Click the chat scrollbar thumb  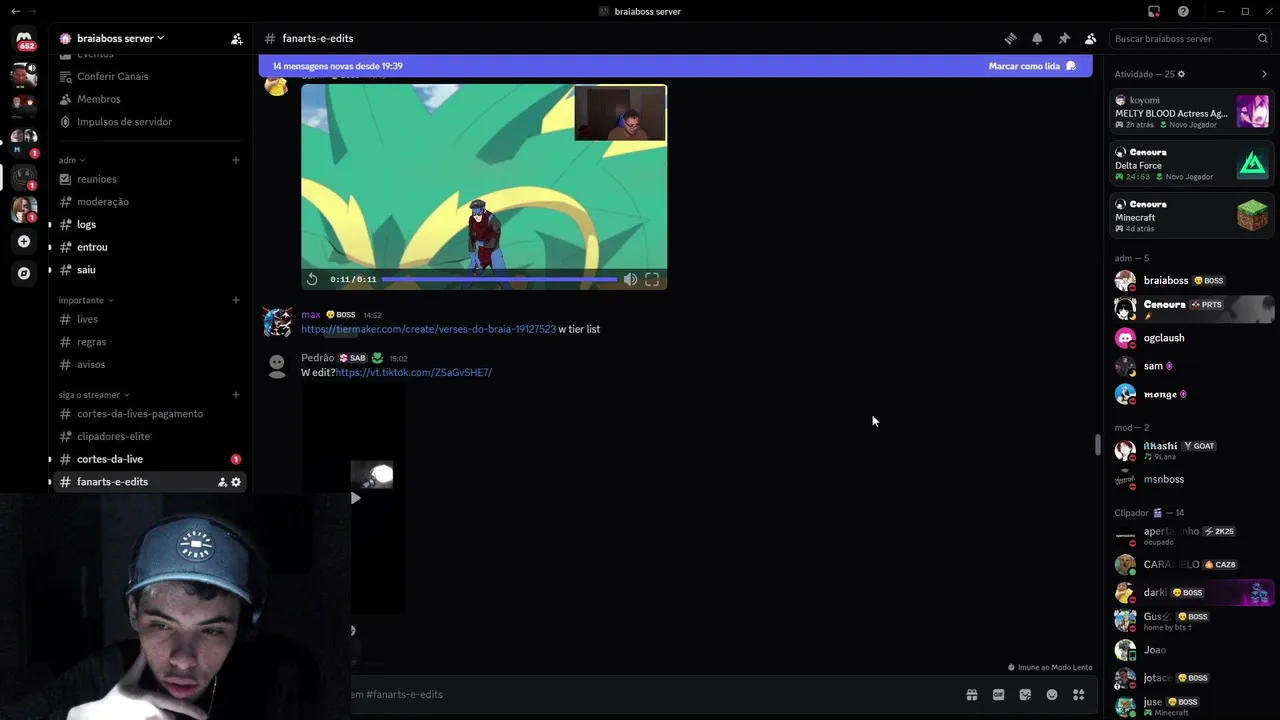click(x=1097, y=445)
